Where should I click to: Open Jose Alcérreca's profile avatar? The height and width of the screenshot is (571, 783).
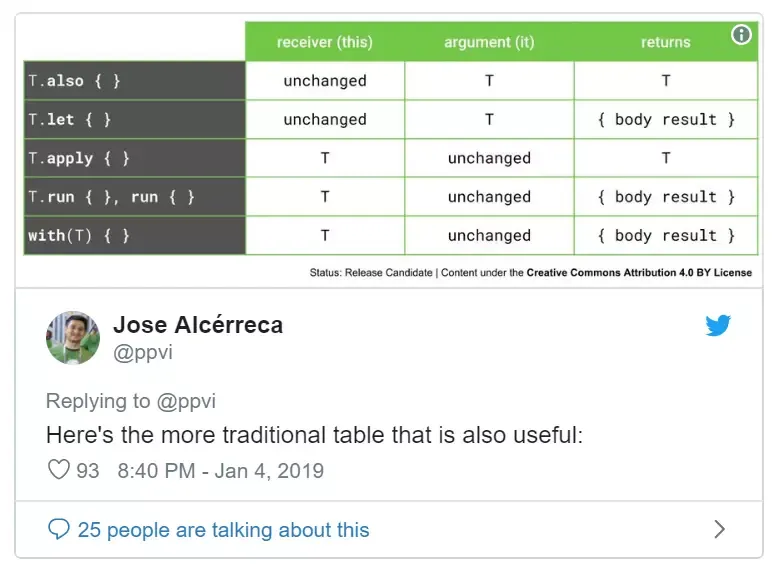pyautogui.click(x=73, y=338)
